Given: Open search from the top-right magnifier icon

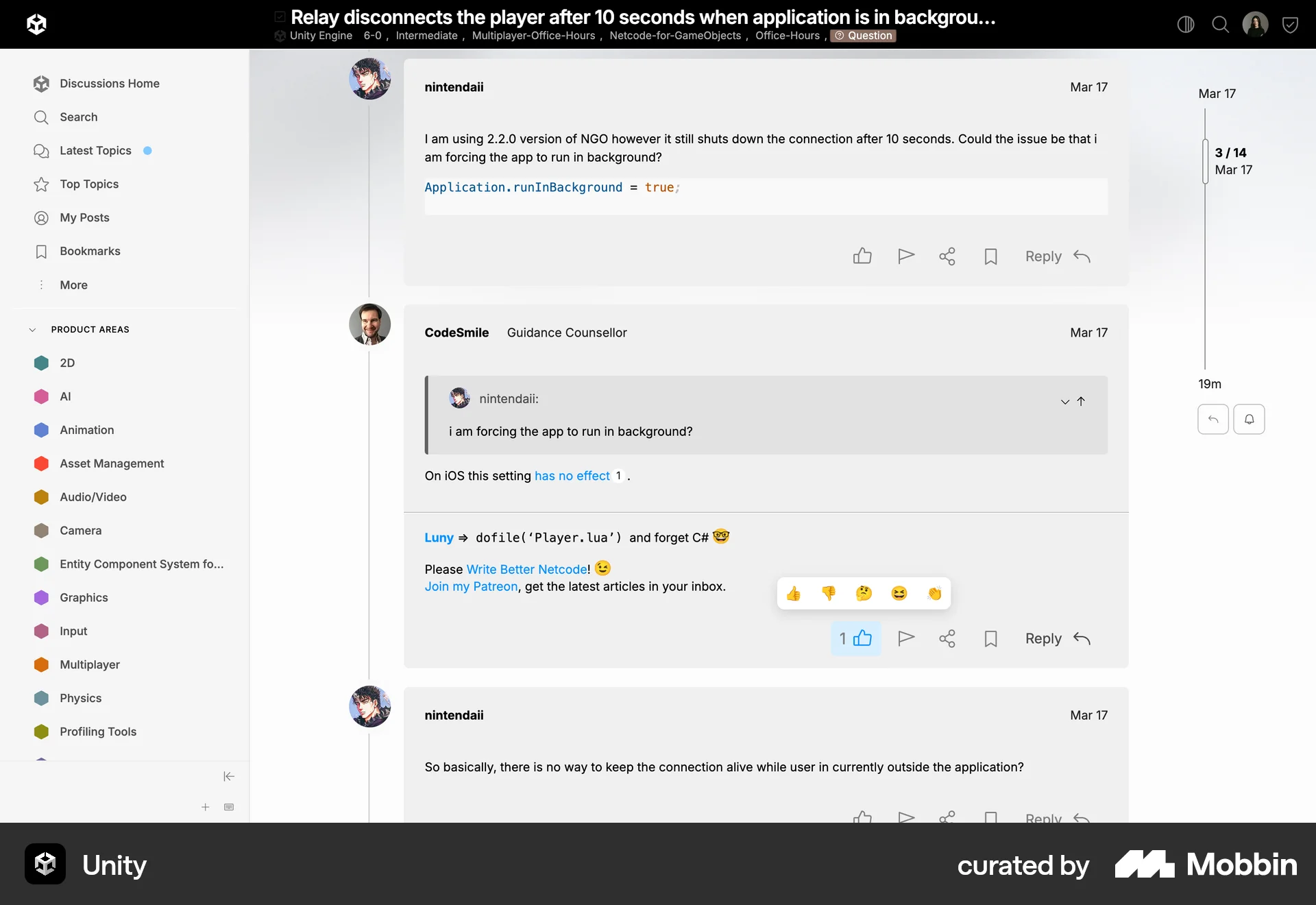Looking at the screenshot, I should pyautogui.click(x=1220, y=24).
